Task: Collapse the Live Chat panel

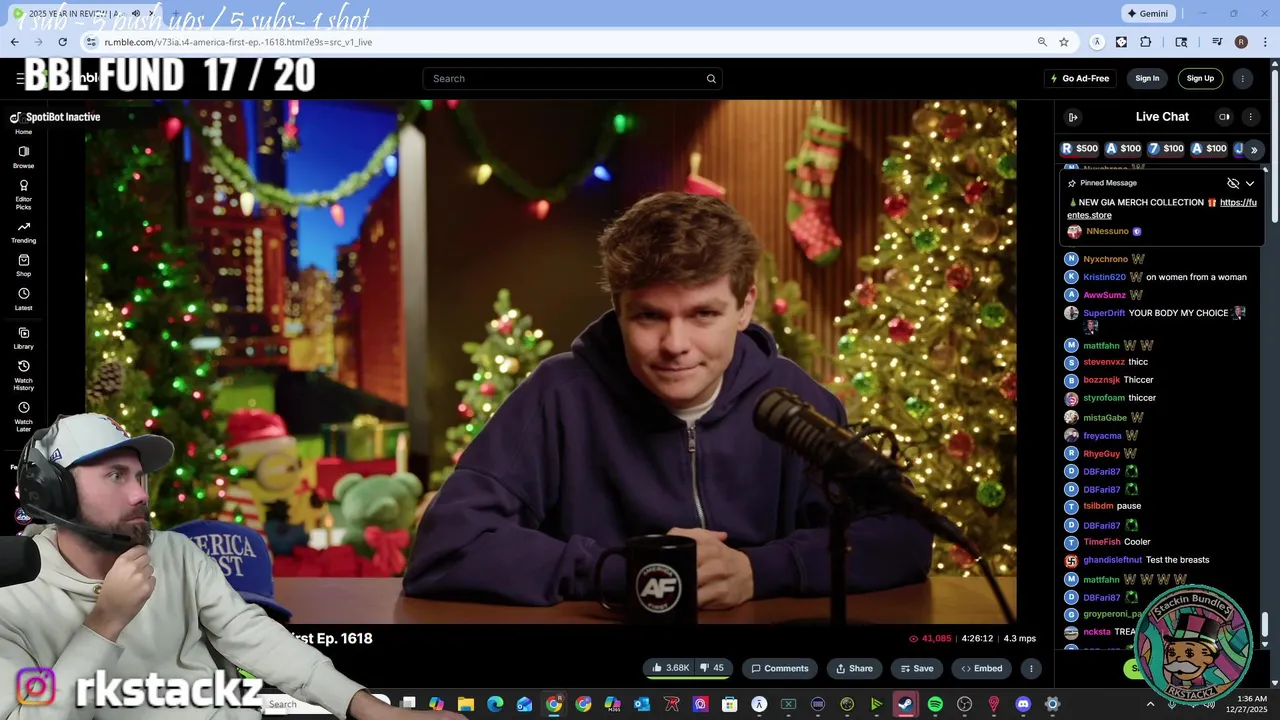Action: [1073, 117]
